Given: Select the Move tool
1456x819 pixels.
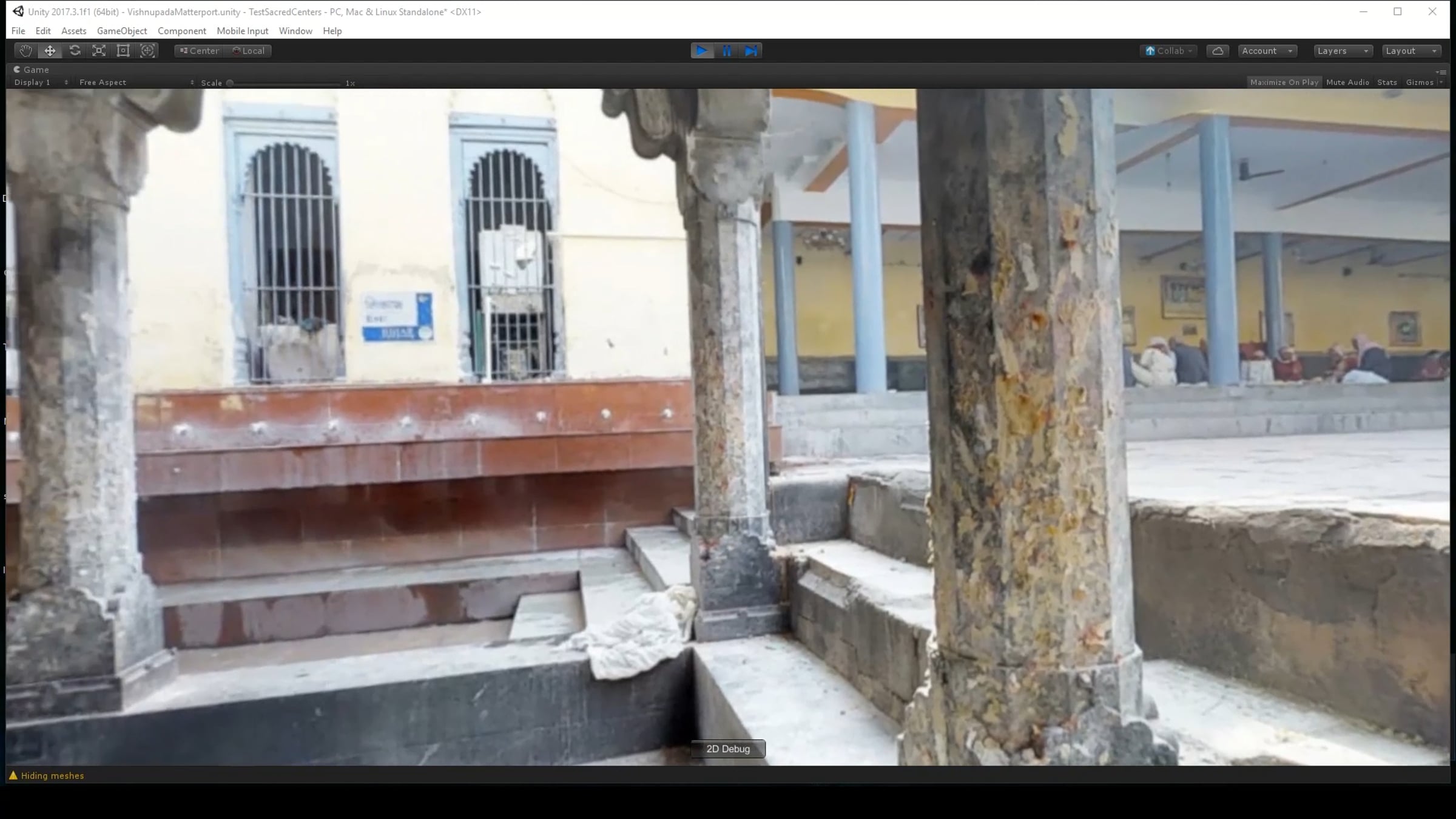Looking at the screenshot, I should (x=50, y=51).
